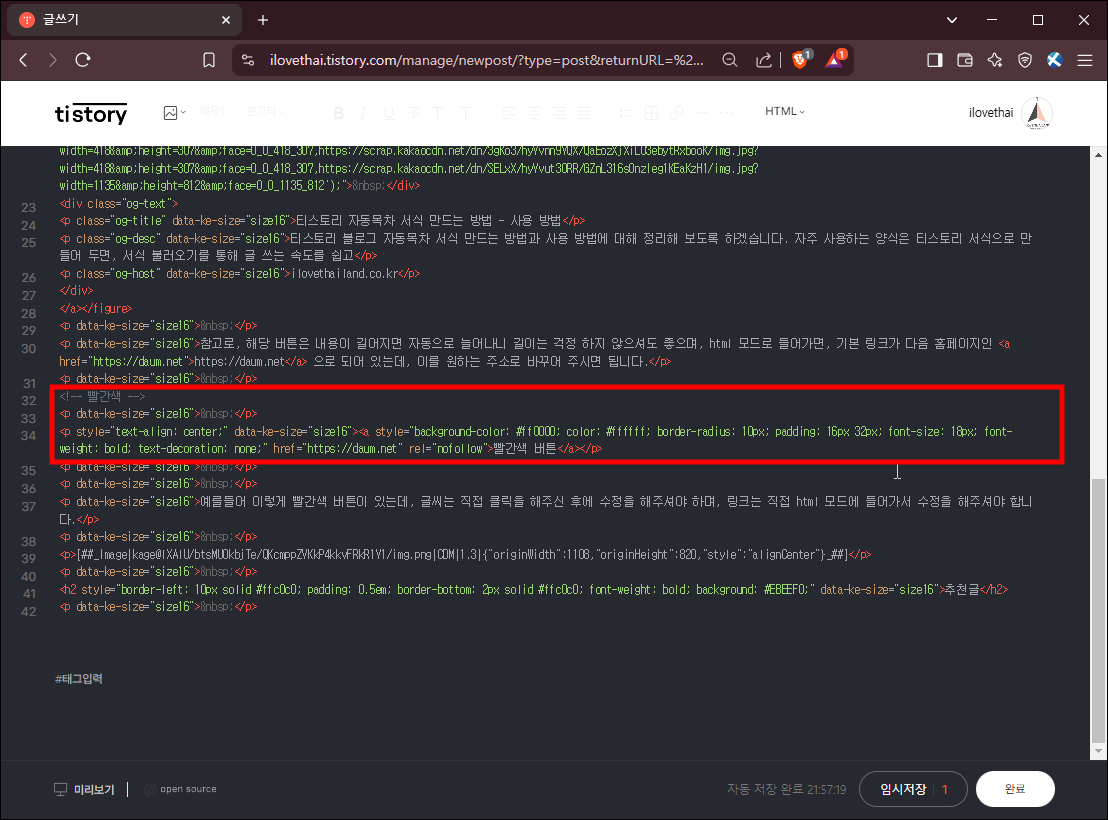Viewport: 1108px width, 820px height.
Task: Select the 글쓰기 browser tab
Action: 124,20
